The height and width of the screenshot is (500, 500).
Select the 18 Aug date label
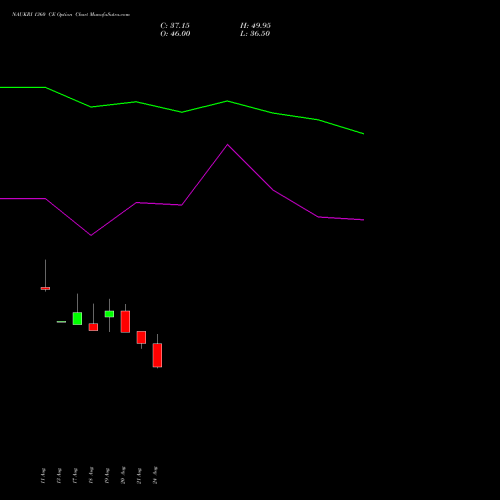coord(91,476)
